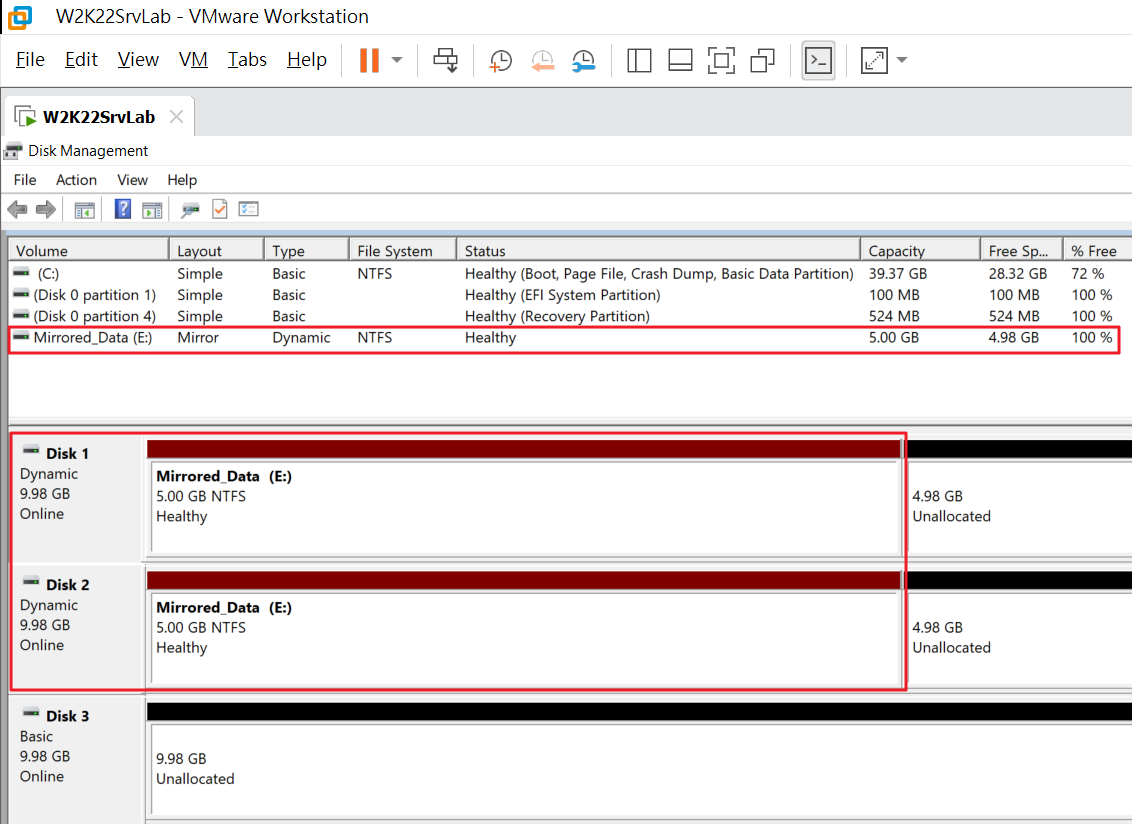
Task: Click 39.37 GB capacity cell for (C:)
Action: tap(897, 274)
